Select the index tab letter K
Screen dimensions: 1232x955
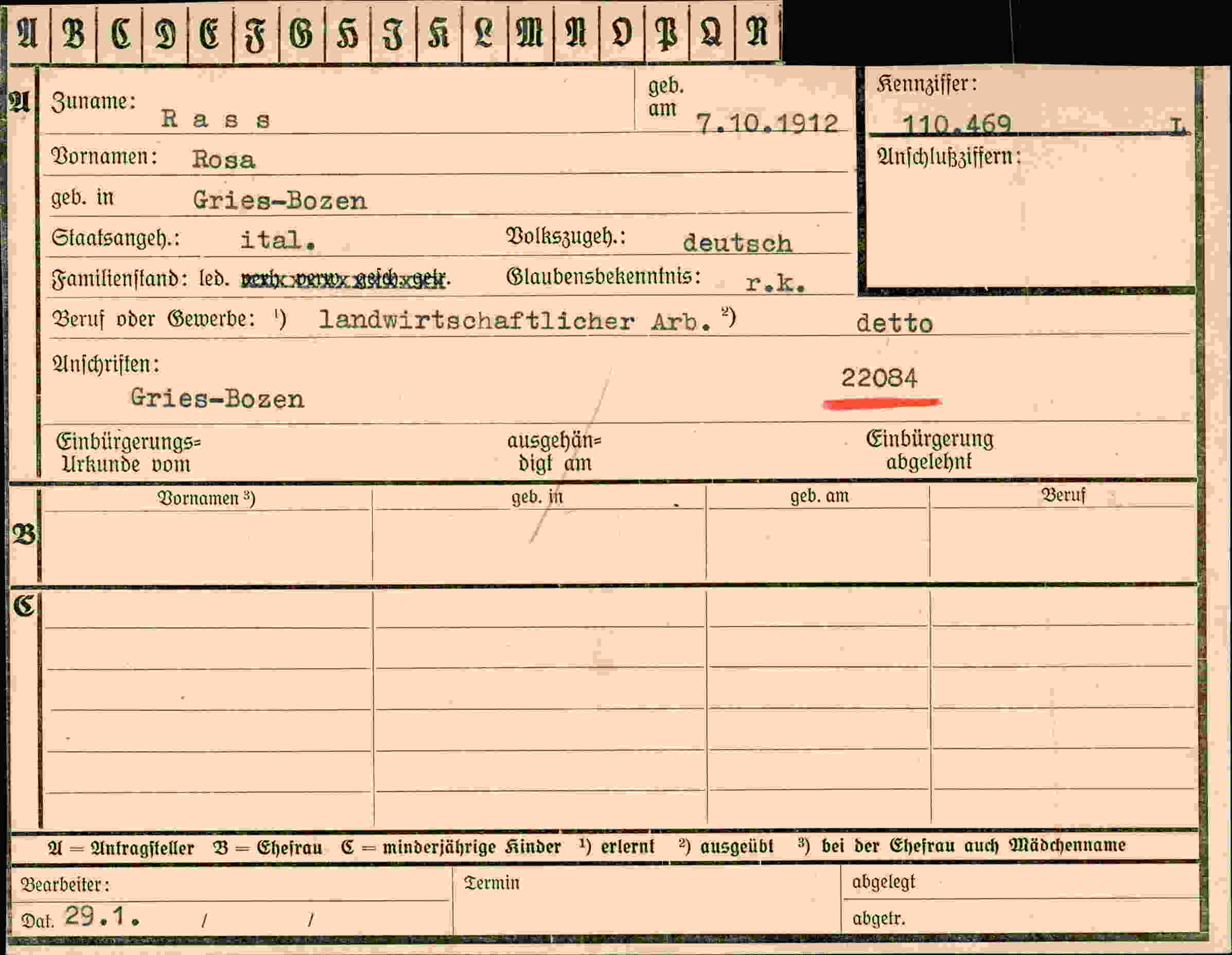pyautogui.click(x=438, y=34)
